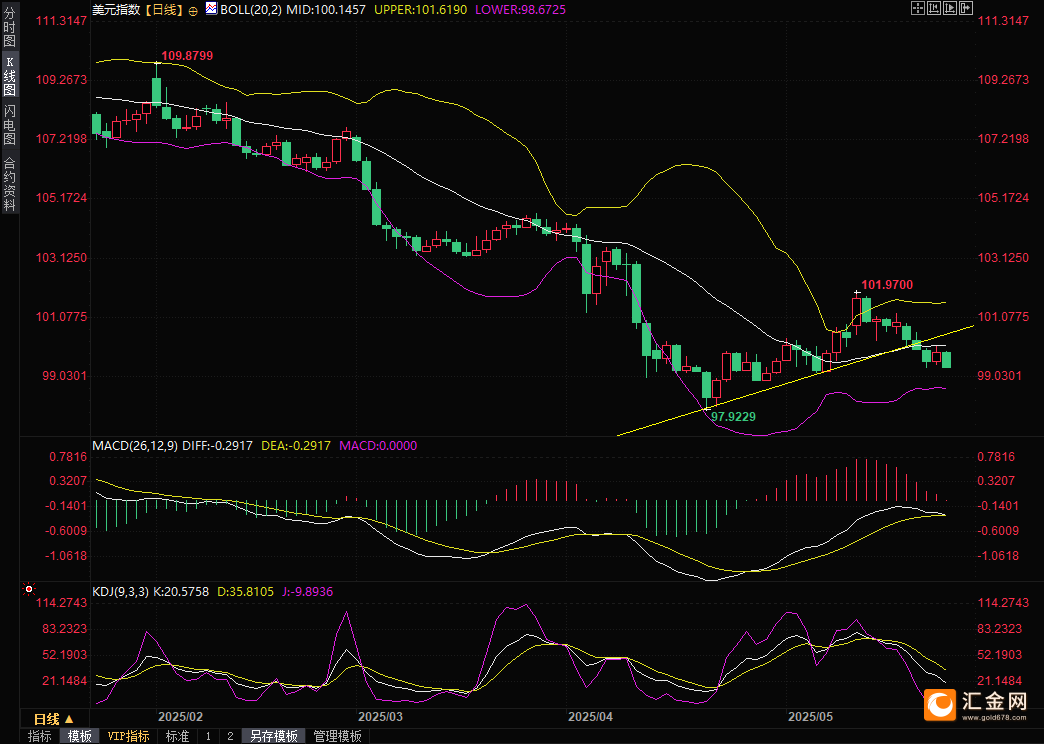Click the 另存模板 button
Screen dimensions: 1044x744
274,736
